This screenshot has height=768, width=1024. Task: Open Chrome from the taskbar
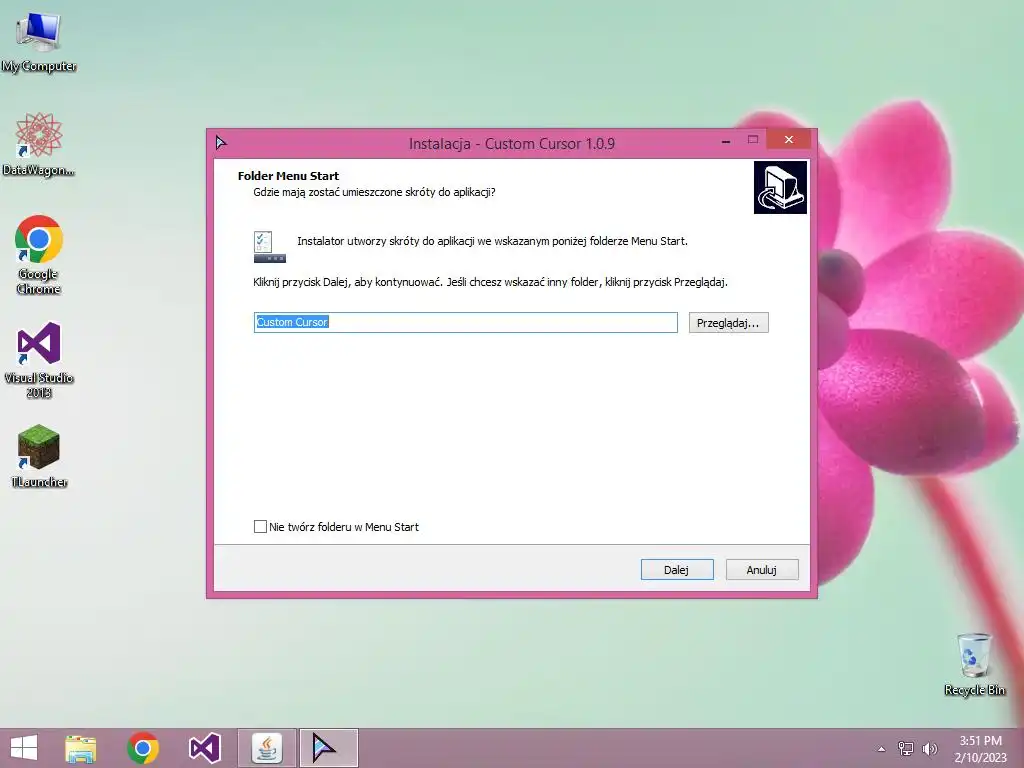[143, 748]
